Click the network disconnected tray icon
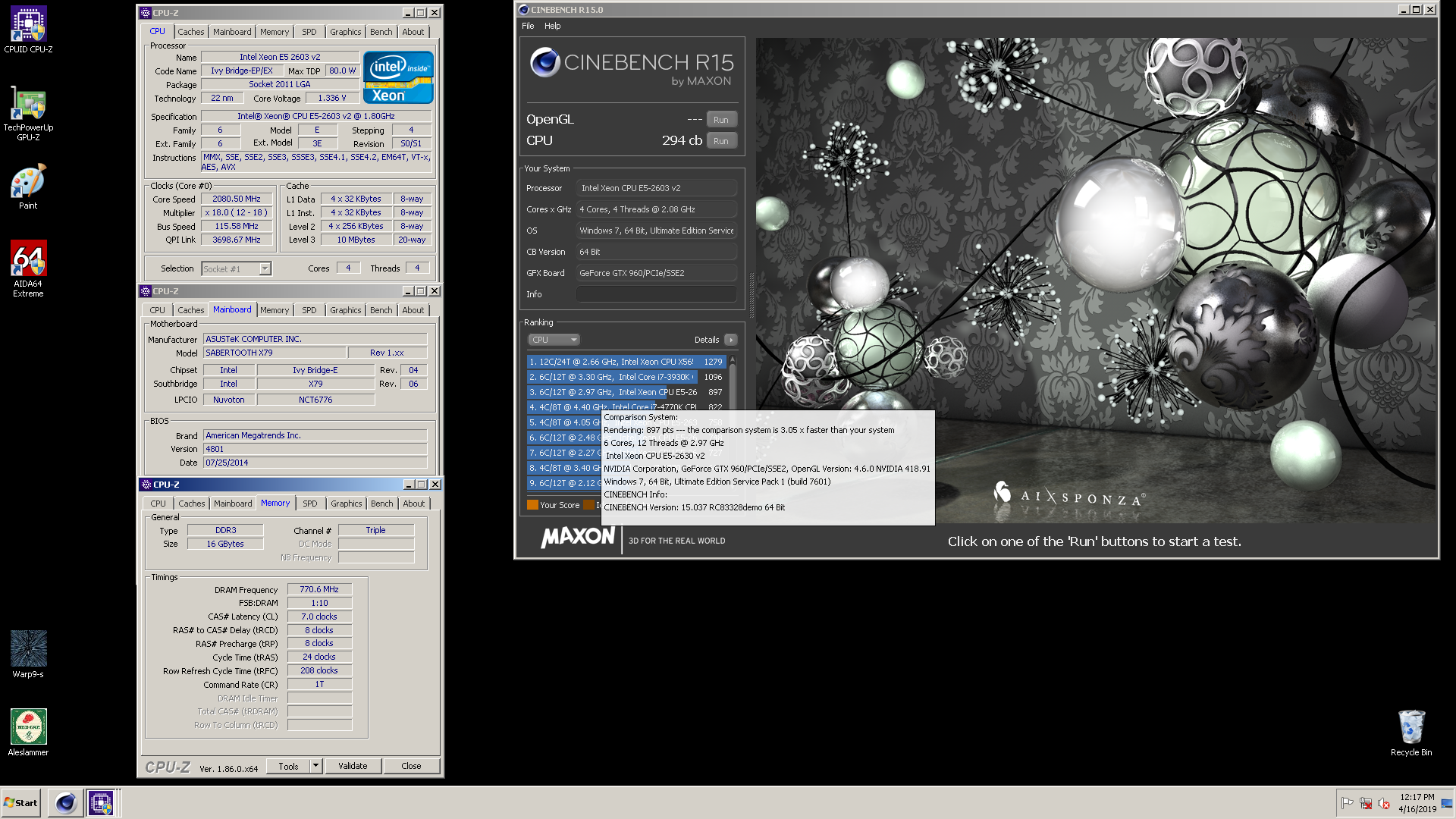This screenshot has width=1456, height=819. [1365, 803]
